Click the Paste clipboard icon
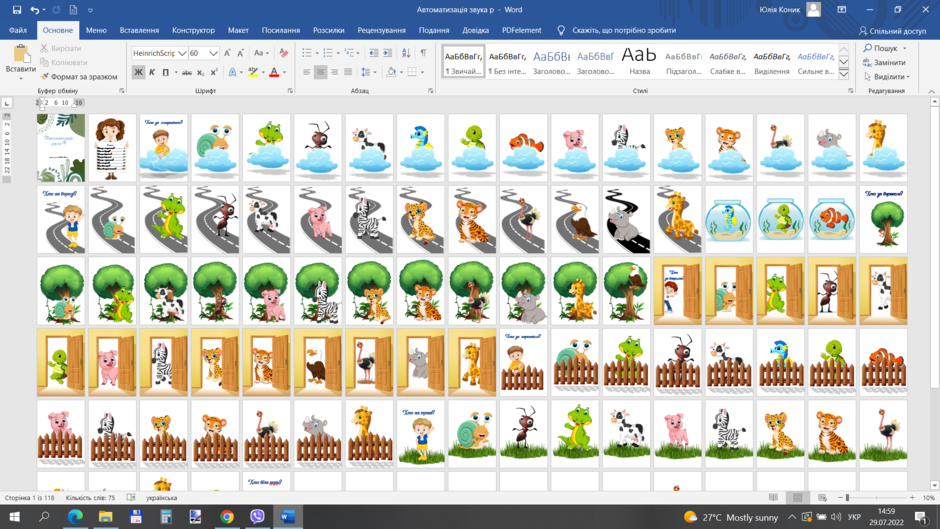 click(21, 54)
